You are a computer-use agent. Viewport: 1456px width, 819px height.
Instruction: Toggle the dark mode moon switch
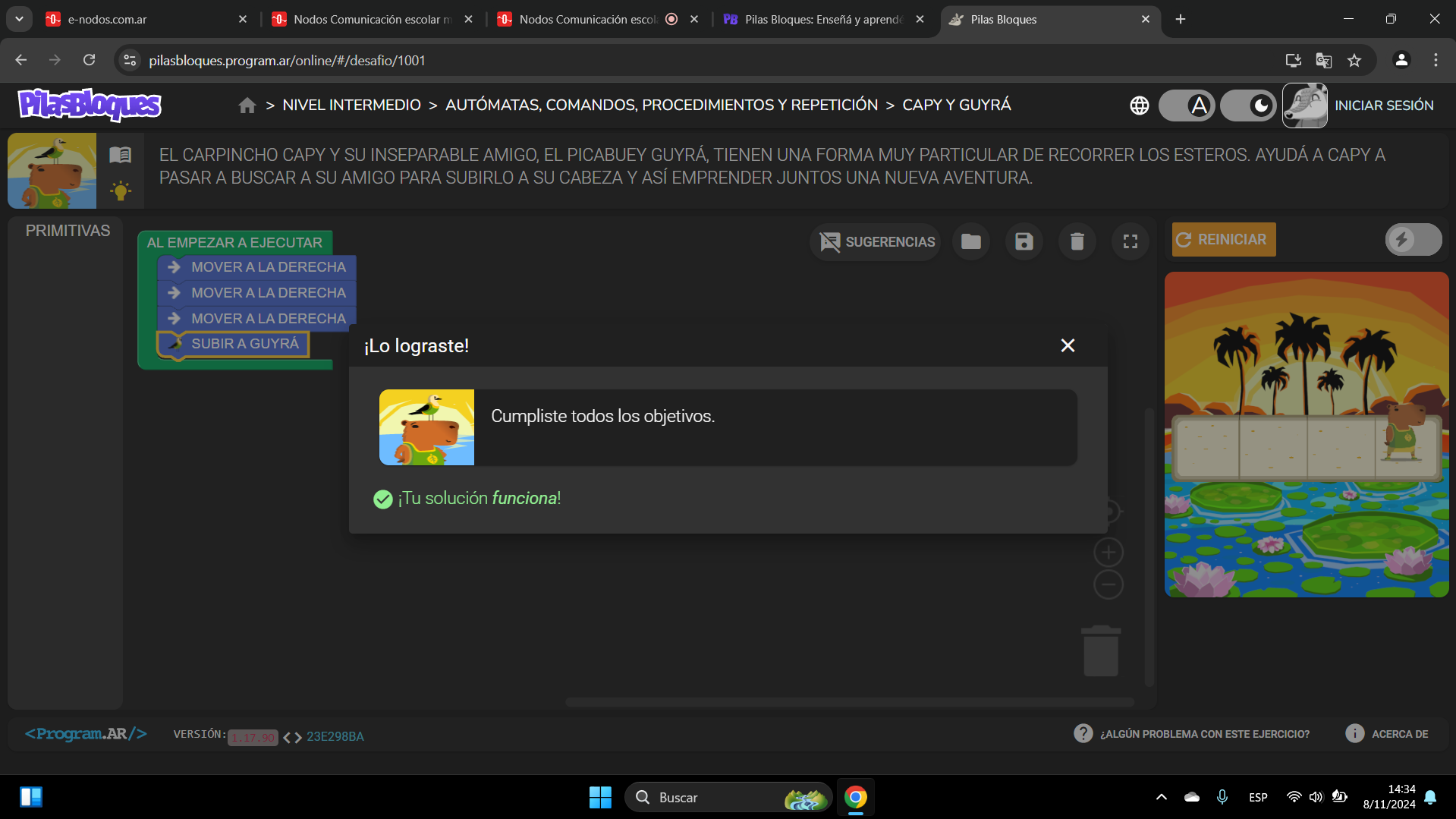coord(1248,106)
